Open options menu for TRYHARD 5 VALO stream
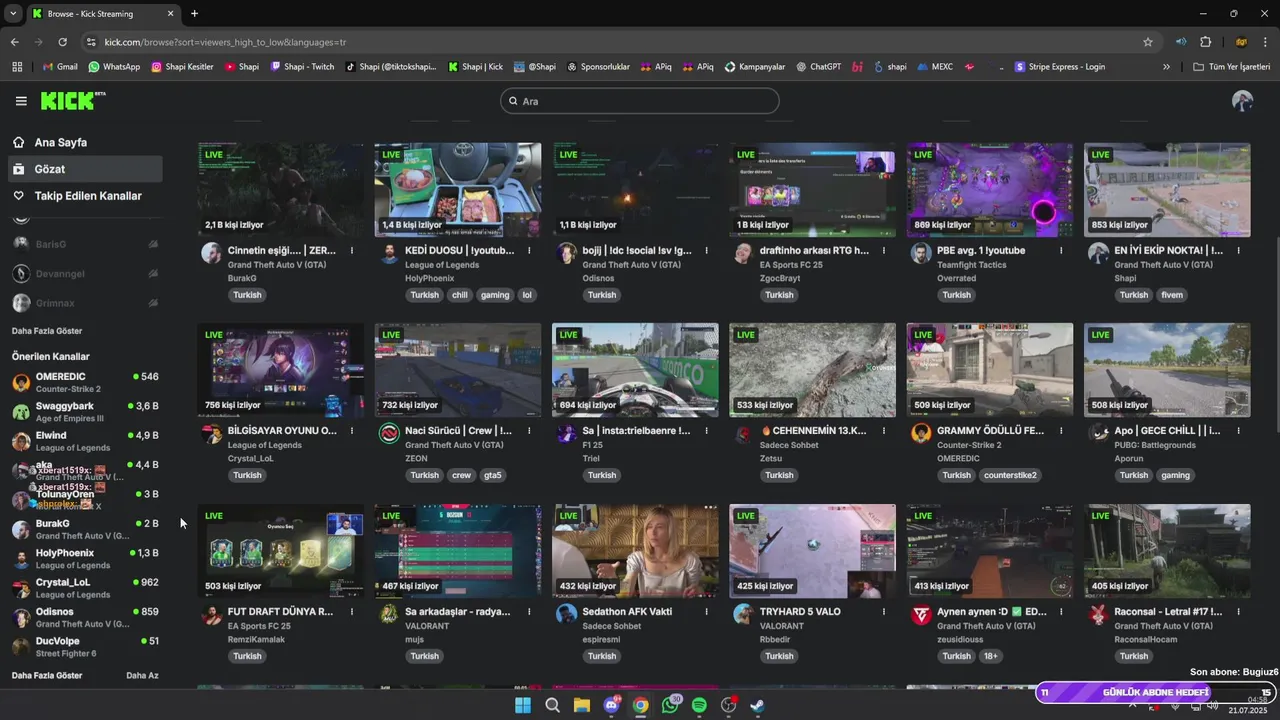Viewport: 1280px width, 720px height. (884, 611)
